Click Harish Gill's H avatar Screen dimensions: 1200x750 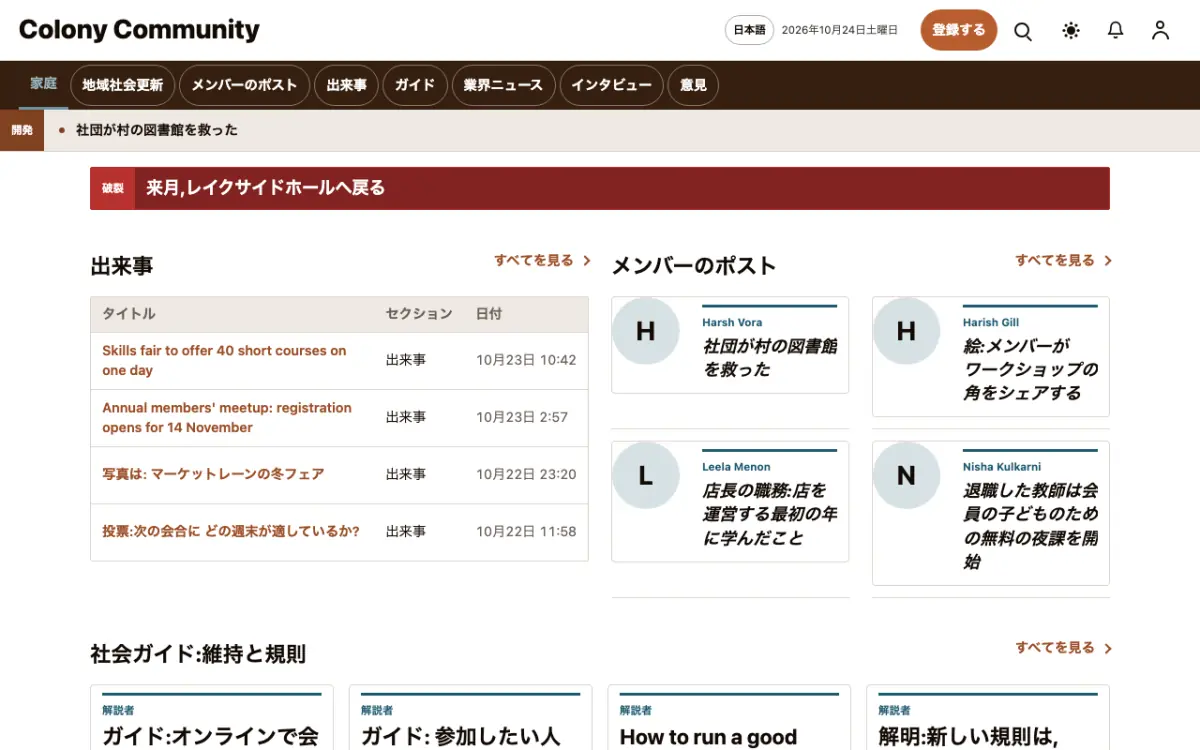coord(906,331)
